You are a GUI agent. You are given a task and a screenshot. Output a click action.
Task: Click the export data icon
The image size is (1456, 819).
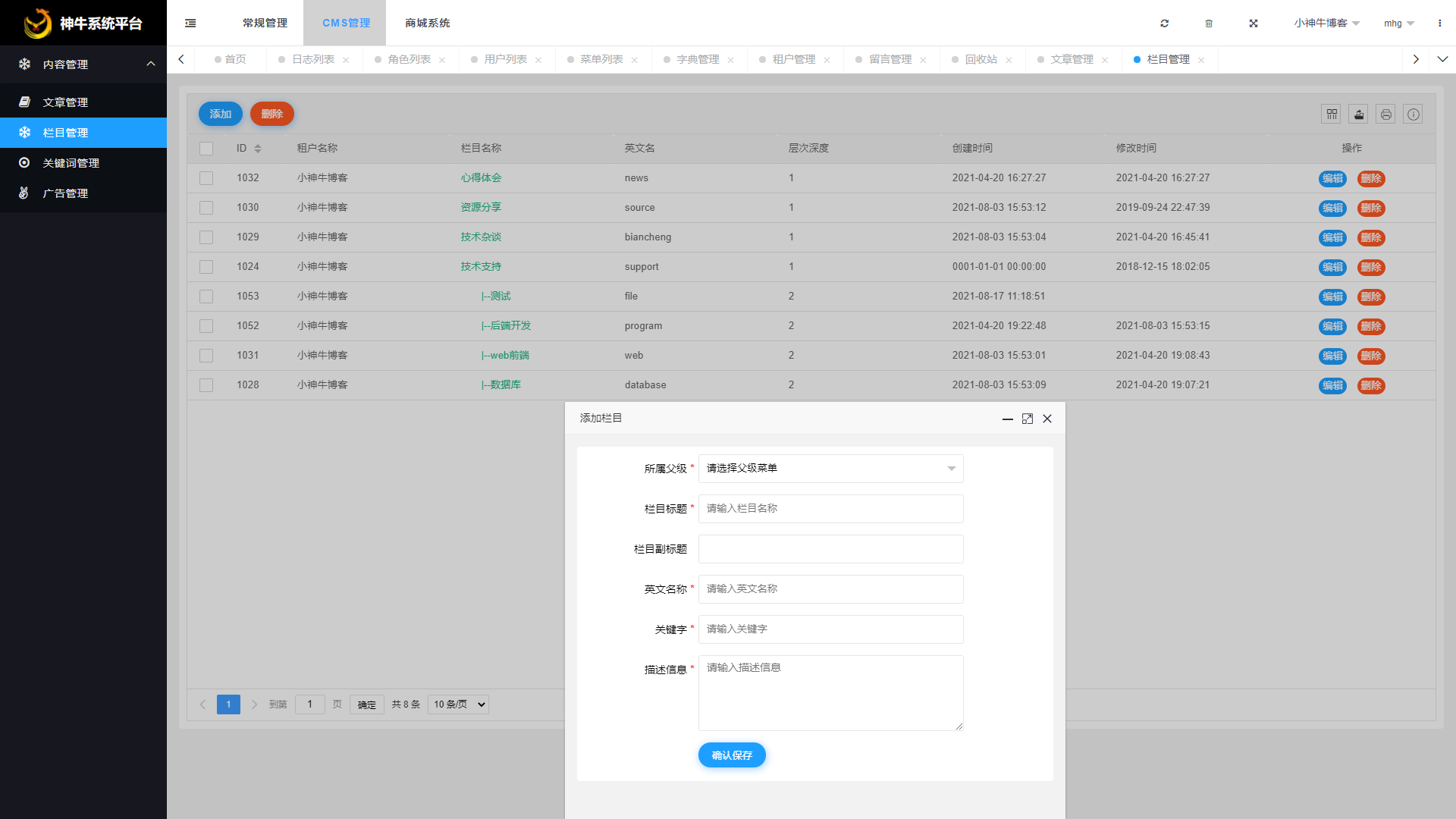[1358, 114]
